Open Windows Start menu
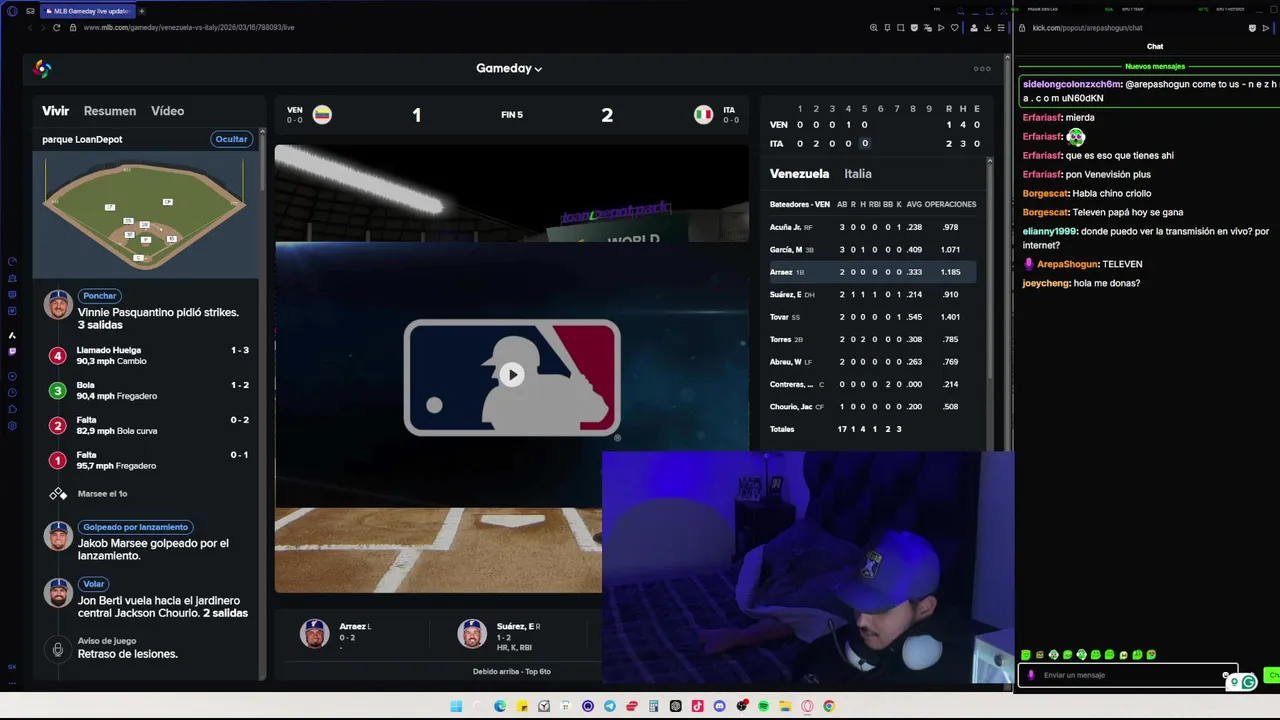Image resolution: width=1280 pixels, height=720 pixels. (456, 706)
